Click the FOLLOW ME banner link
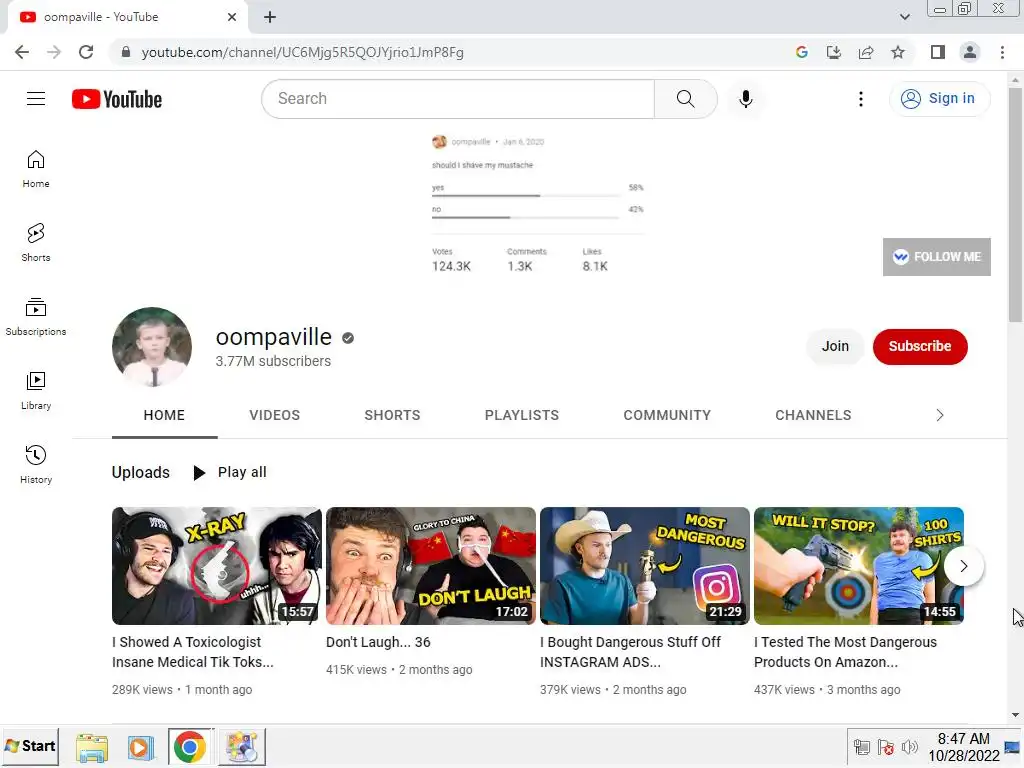The image size is (1024, 768). 936,257
